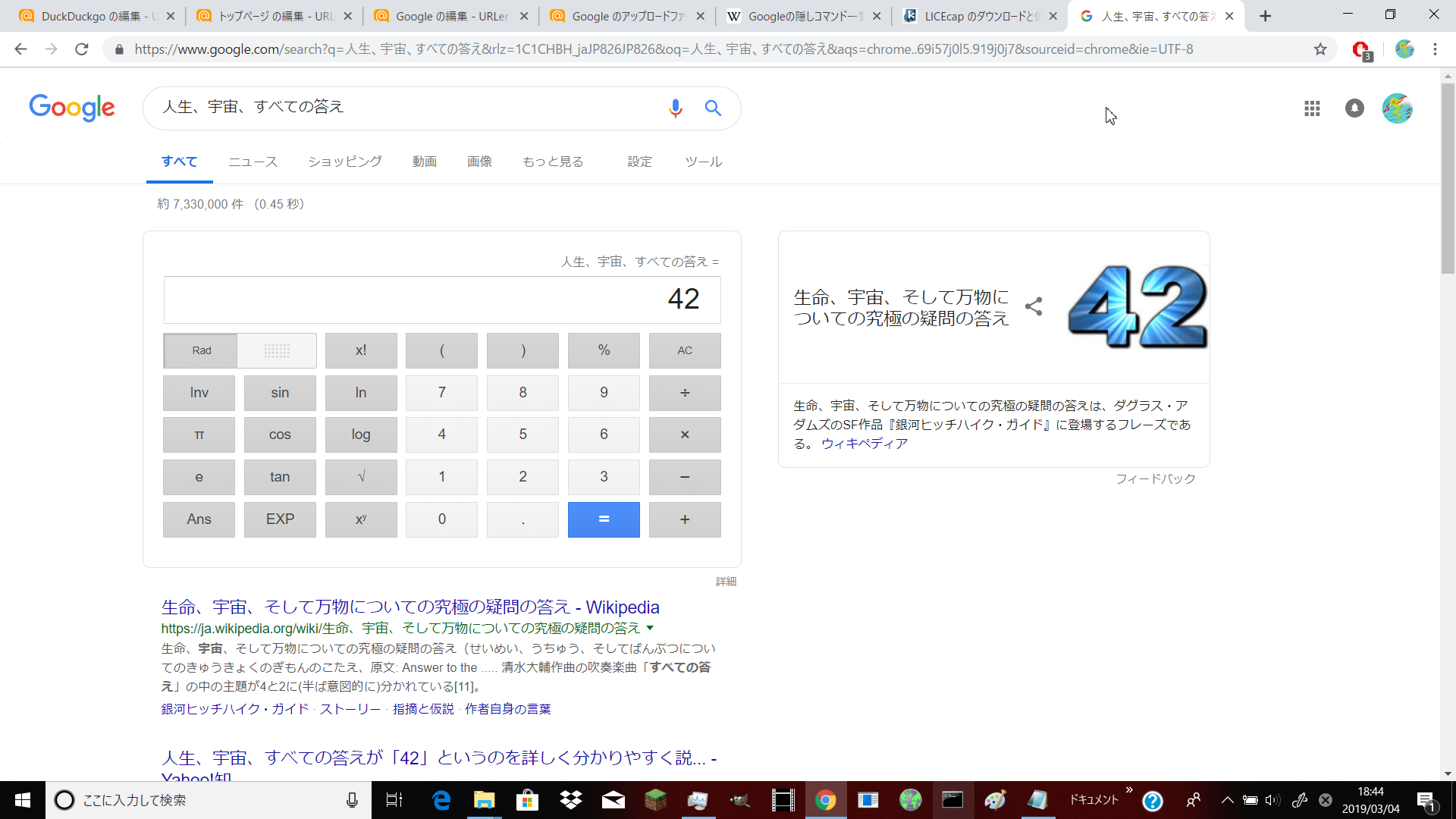Select the ニュース tab
This screenshot has height=819, width=1456.
pyautogui.click(x=253, y=162)
